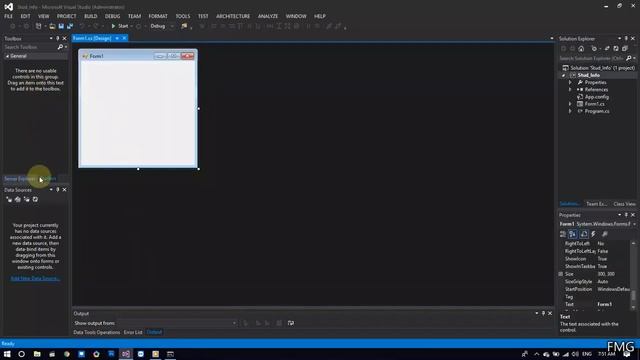Collapse the Stud_Info project node

coord(564,76)
